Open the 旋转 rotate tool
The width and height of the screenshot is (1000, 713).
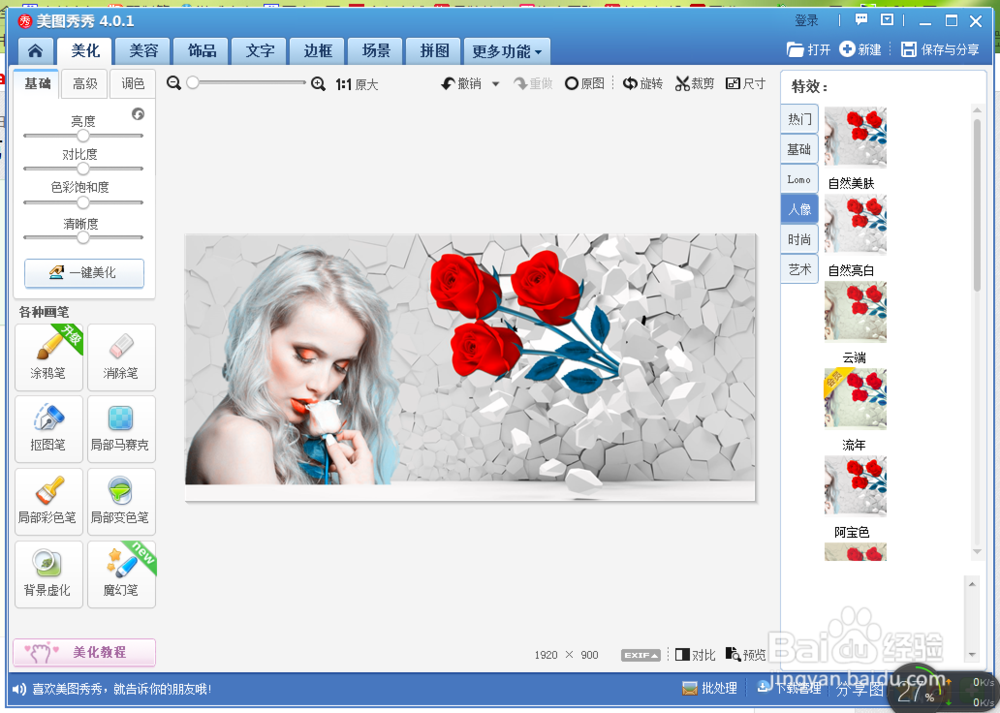(x=643, y=84)
